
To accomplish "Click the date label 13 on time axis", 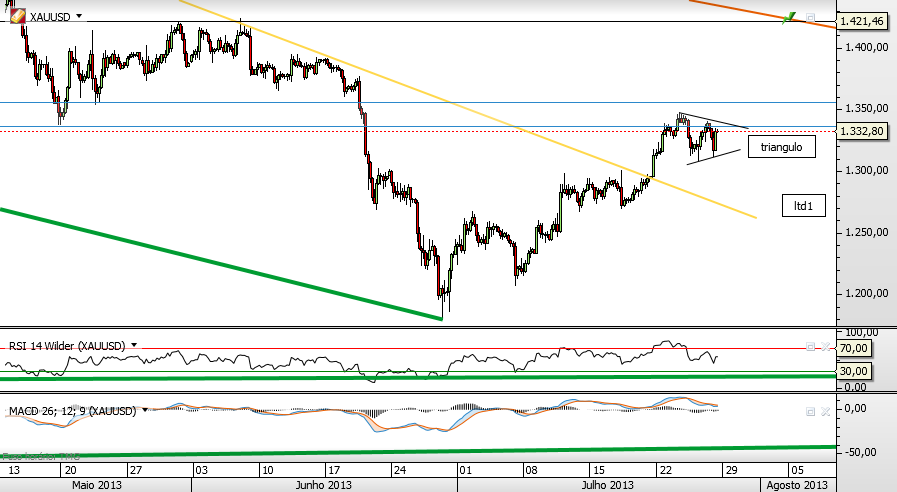I will [13, 470].
